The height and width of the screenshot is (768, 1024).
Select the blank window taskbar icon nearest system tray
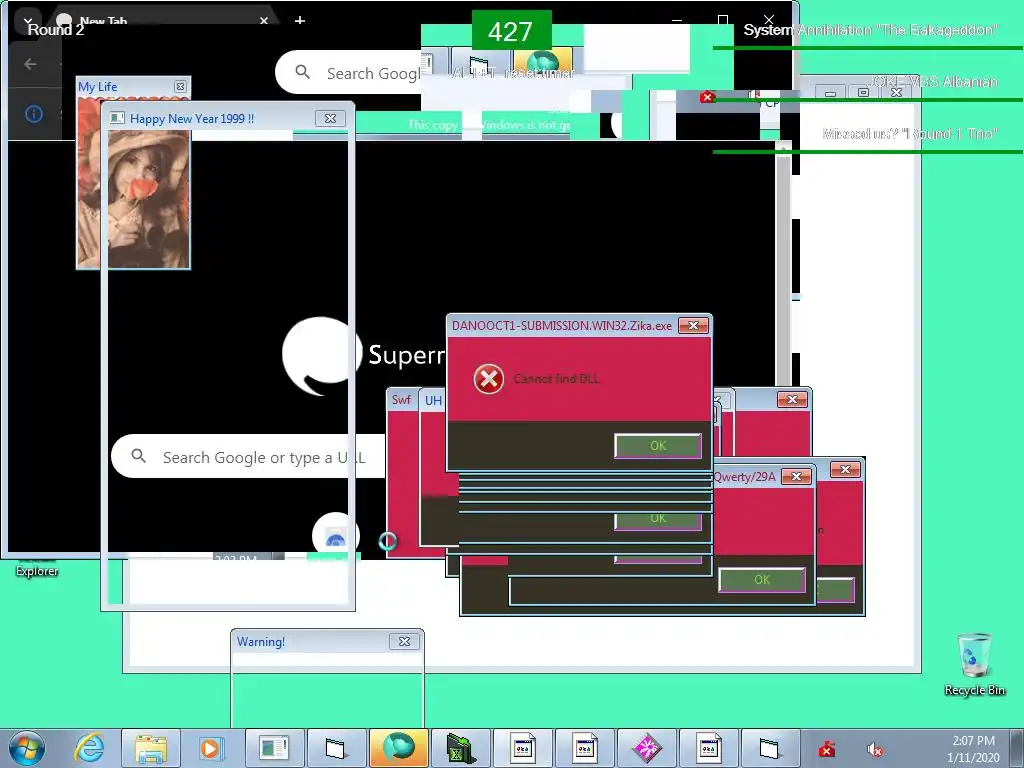click(x=769, y=748)
